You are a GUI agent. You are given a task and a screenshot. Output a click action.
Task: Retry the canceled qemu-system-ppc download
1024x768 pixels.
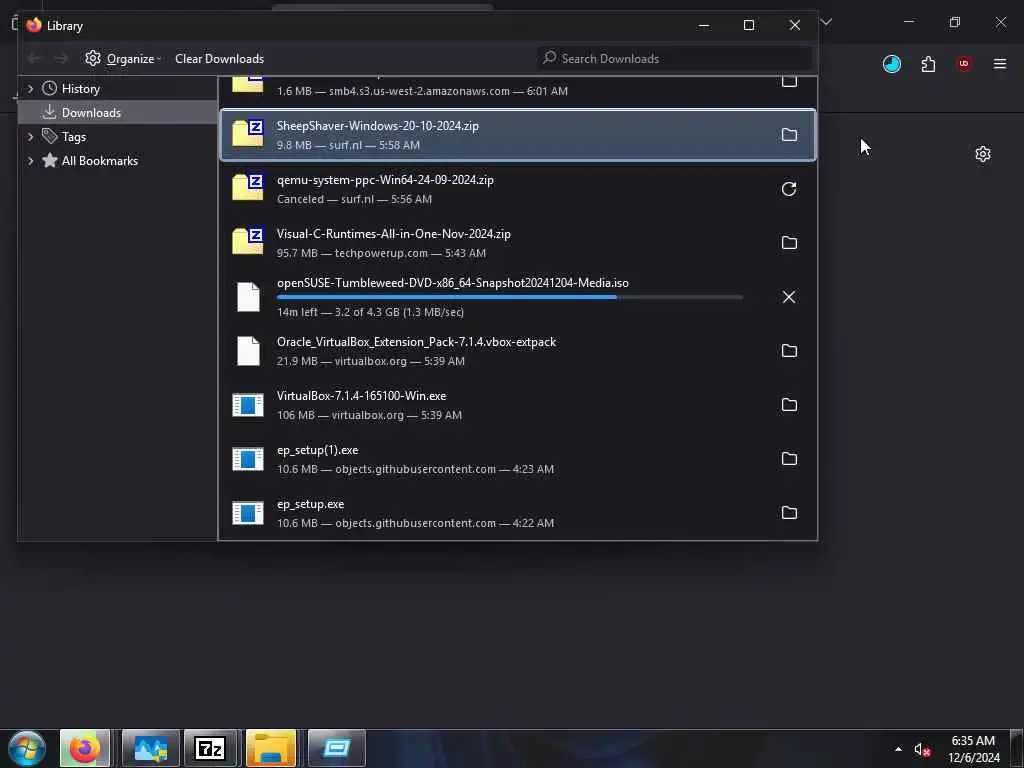point(789,189)
